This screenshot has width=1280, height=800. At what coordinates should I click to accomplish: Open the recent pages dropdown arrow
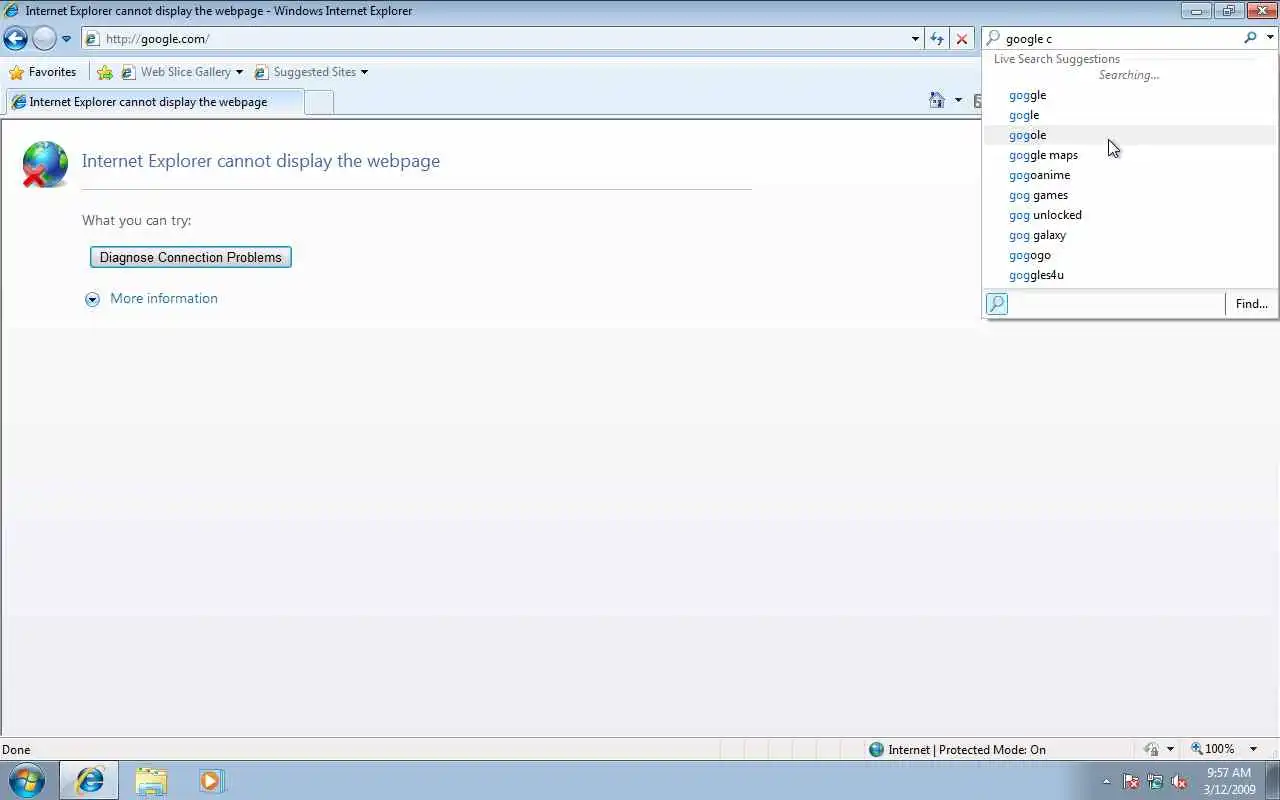(66, 39)
